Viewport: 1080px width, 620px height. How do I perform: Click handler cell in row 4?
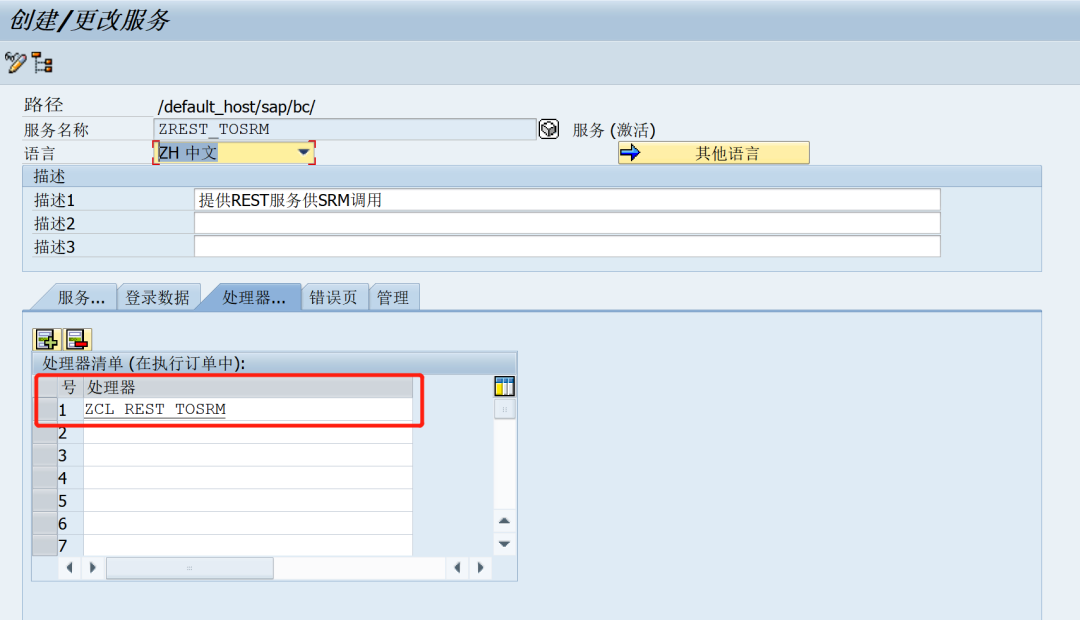[x=247, y=478]
